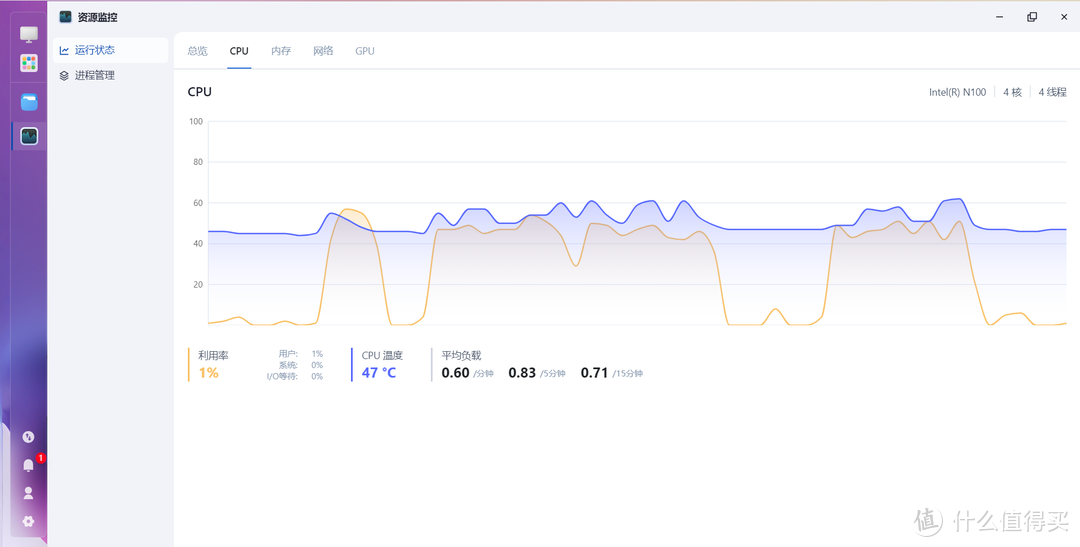Select 运行状态 in the sidebar
Viewport: 1080px width, 547px height.
110,50
